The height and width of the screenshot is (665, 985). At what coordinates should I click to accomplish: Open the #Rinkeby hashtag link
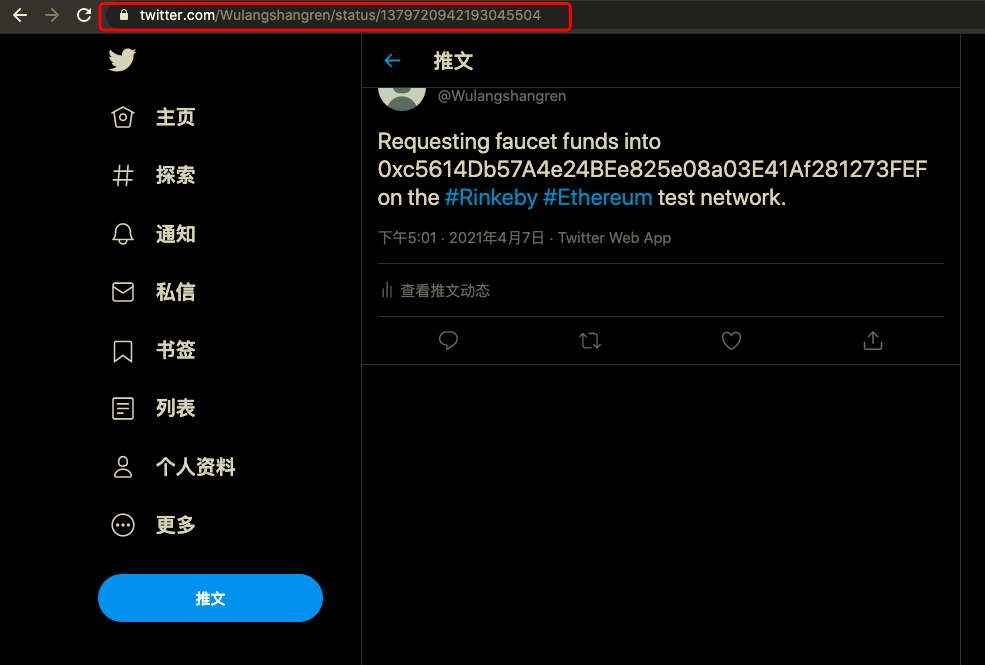[491, 198]
